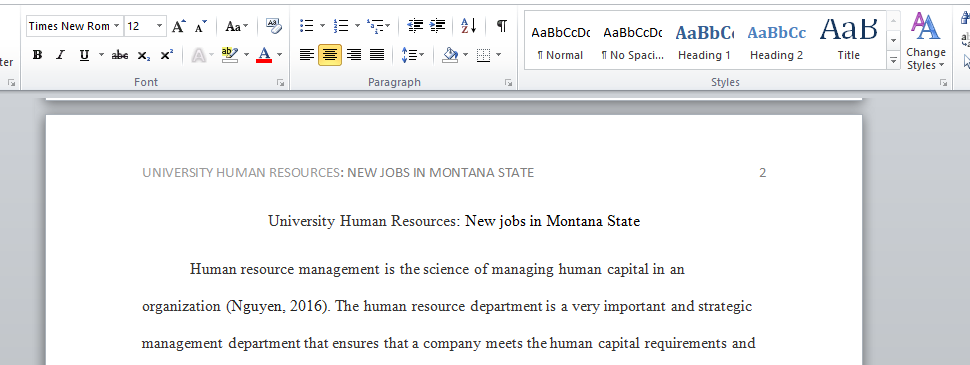
Task: Apply the Heading 1 style
Action: pyautogui.click(x=704, y=41)
